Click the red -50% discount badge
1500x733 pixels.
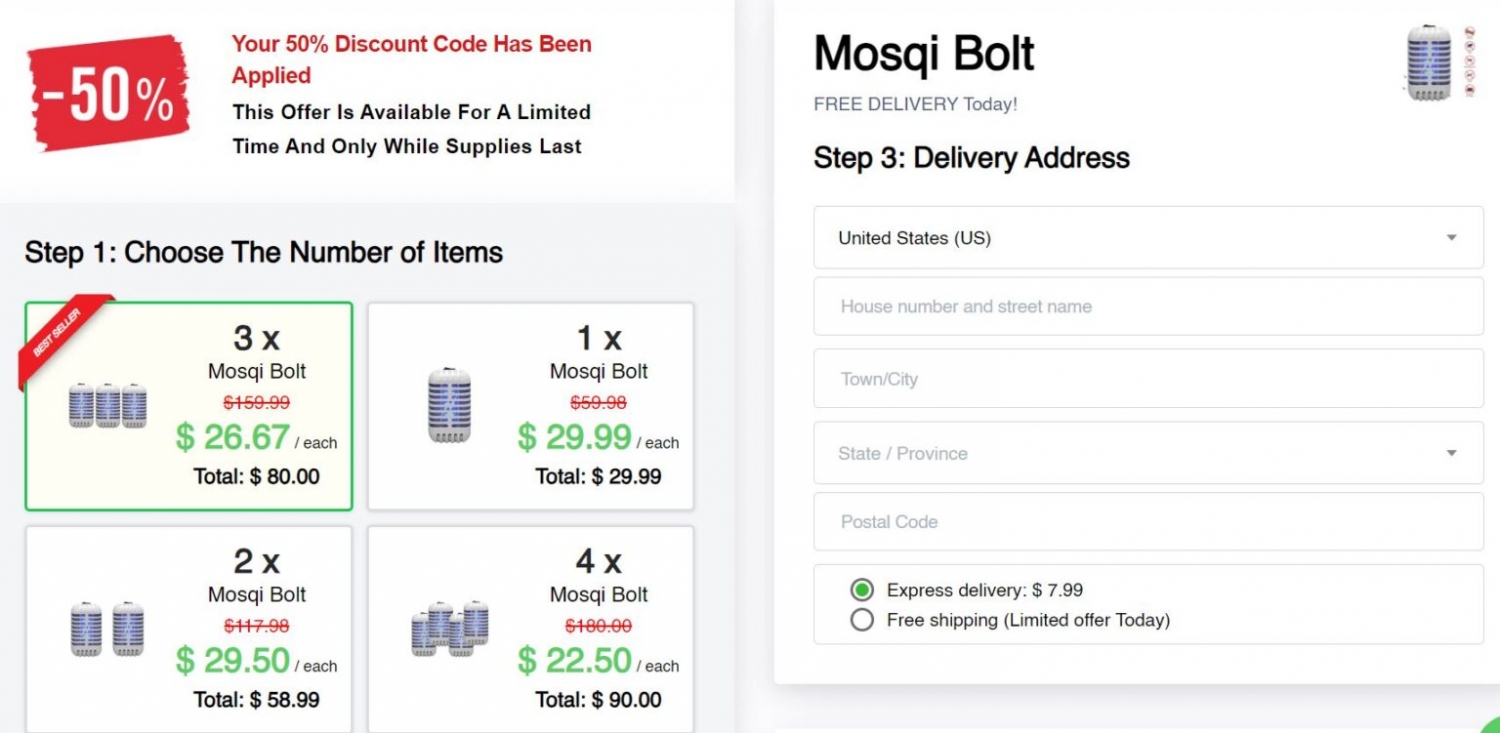point(108,94)
